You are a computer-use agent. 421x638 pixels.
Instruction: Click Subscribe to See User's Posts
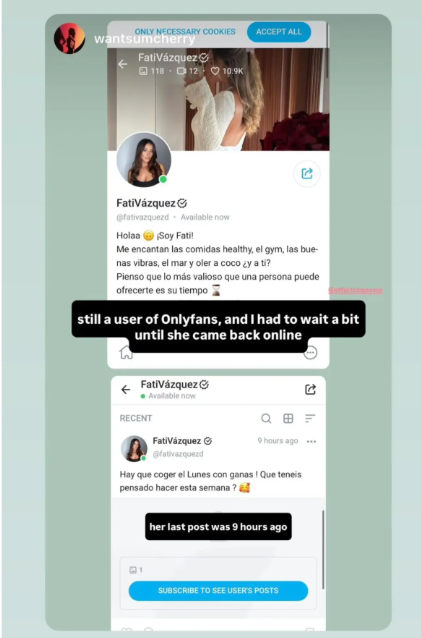[x=218, y=590]
